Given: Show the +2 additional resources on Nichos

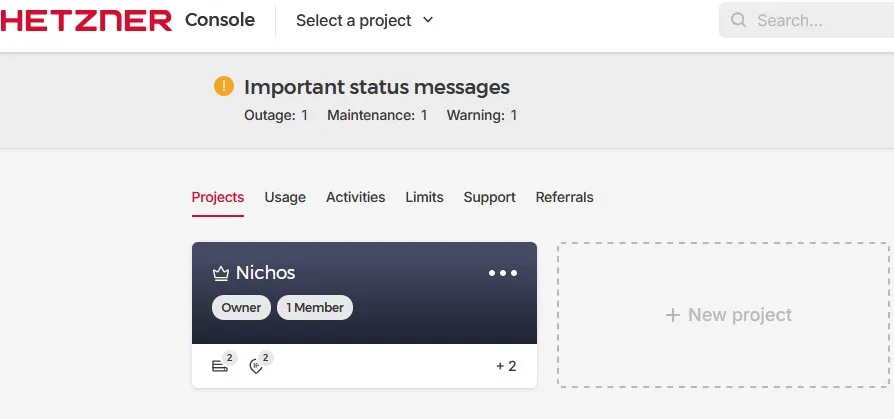Looking at the screenshot, I should (x=506, y=366).
